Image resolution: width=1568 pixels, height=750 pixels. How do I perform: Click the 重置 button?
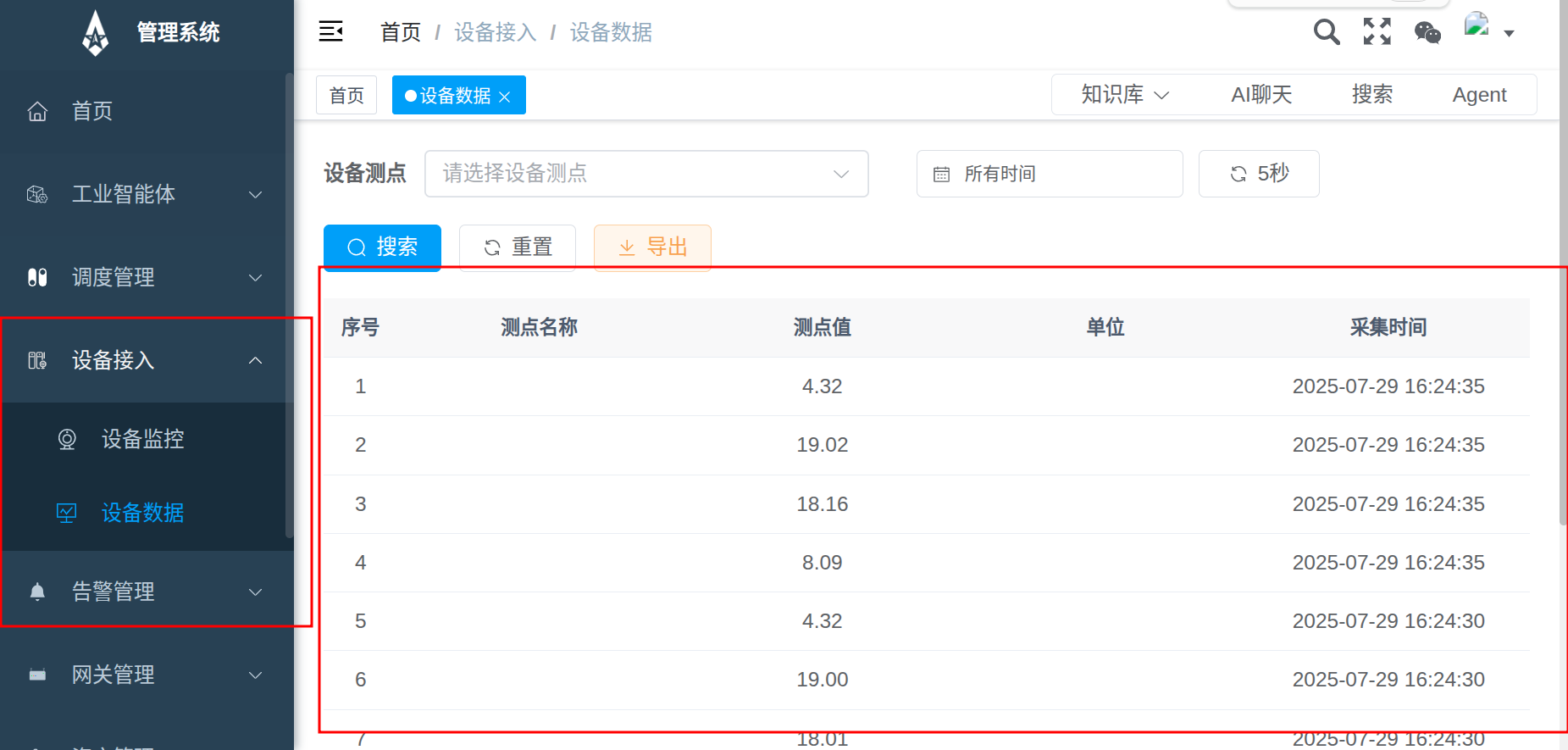[x=518, y=247]
